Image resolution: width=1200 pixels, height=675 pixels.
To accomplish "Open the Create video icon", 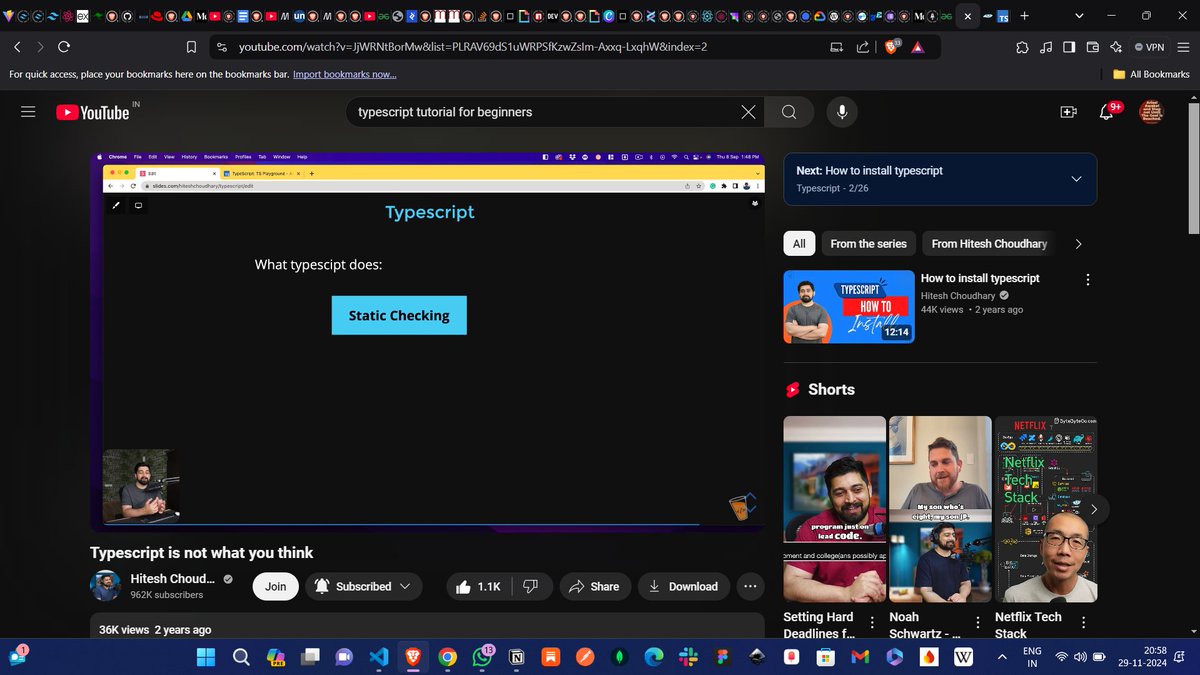I will coord(1068,112).
